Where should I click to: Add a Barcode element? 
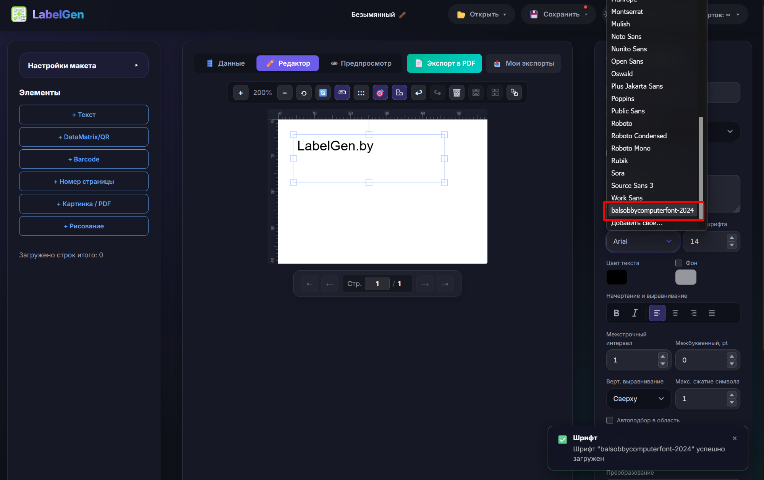[x=84, y=159]
